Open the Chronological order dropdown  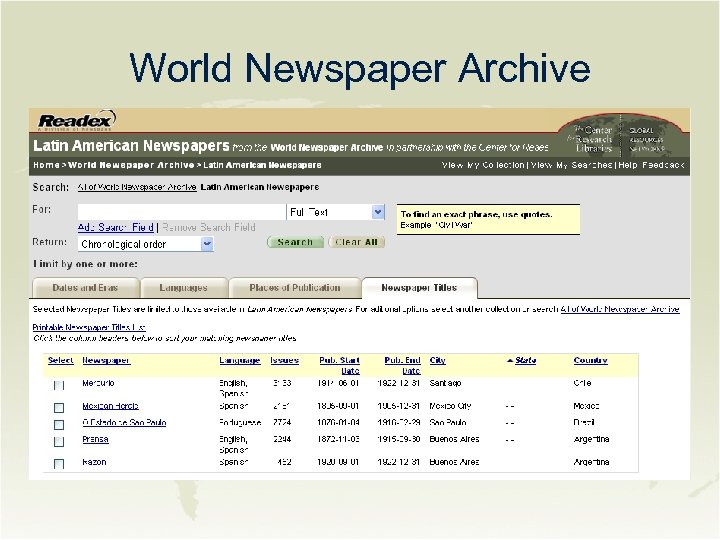207,244
